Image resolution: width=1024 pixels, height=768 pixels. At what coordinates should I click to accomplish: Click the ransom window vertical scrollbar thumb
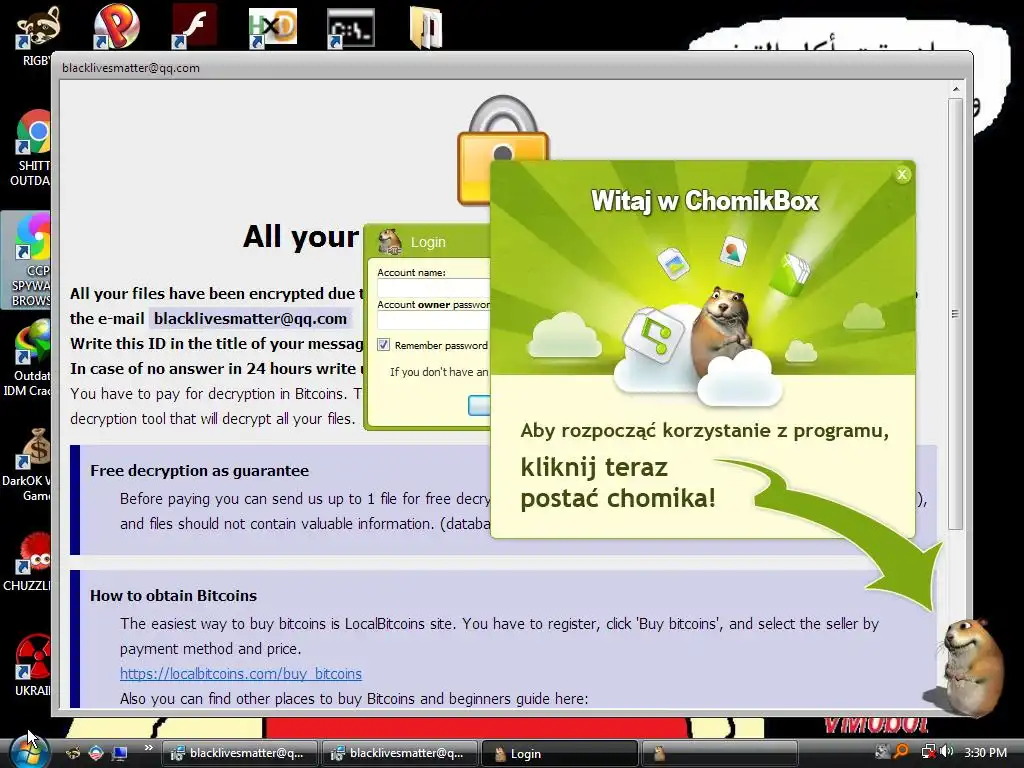(x=955, y=313)
